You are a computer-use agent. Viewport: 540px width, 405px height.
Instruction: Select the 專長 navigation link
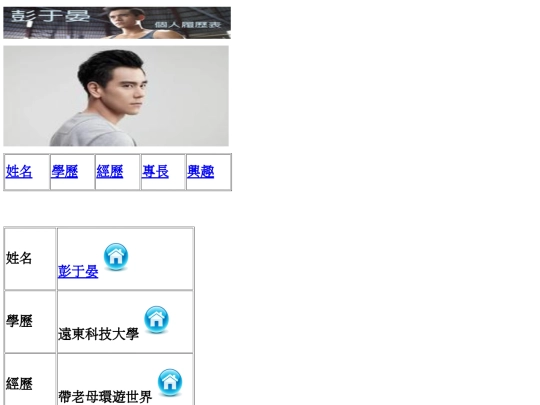point(155,172)
